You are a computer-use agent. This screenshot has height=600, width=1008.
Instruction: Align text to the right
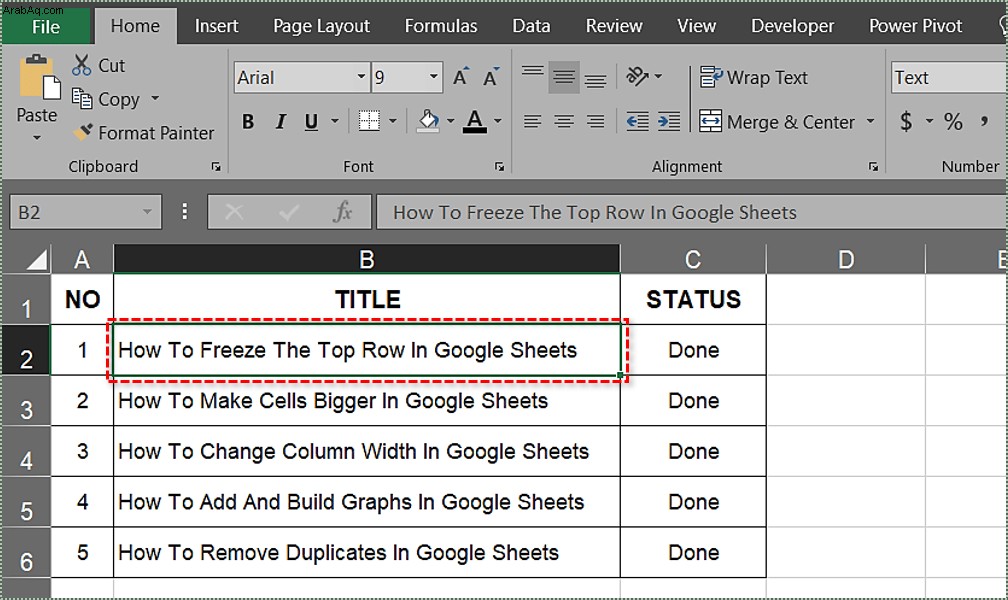(x=595, y=121)
